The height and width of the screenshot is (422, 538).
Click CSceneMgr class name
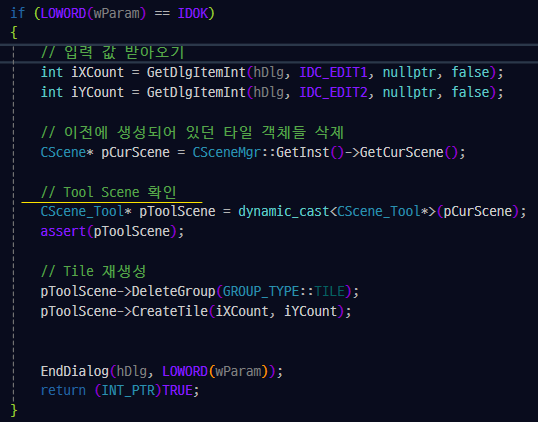227,152
